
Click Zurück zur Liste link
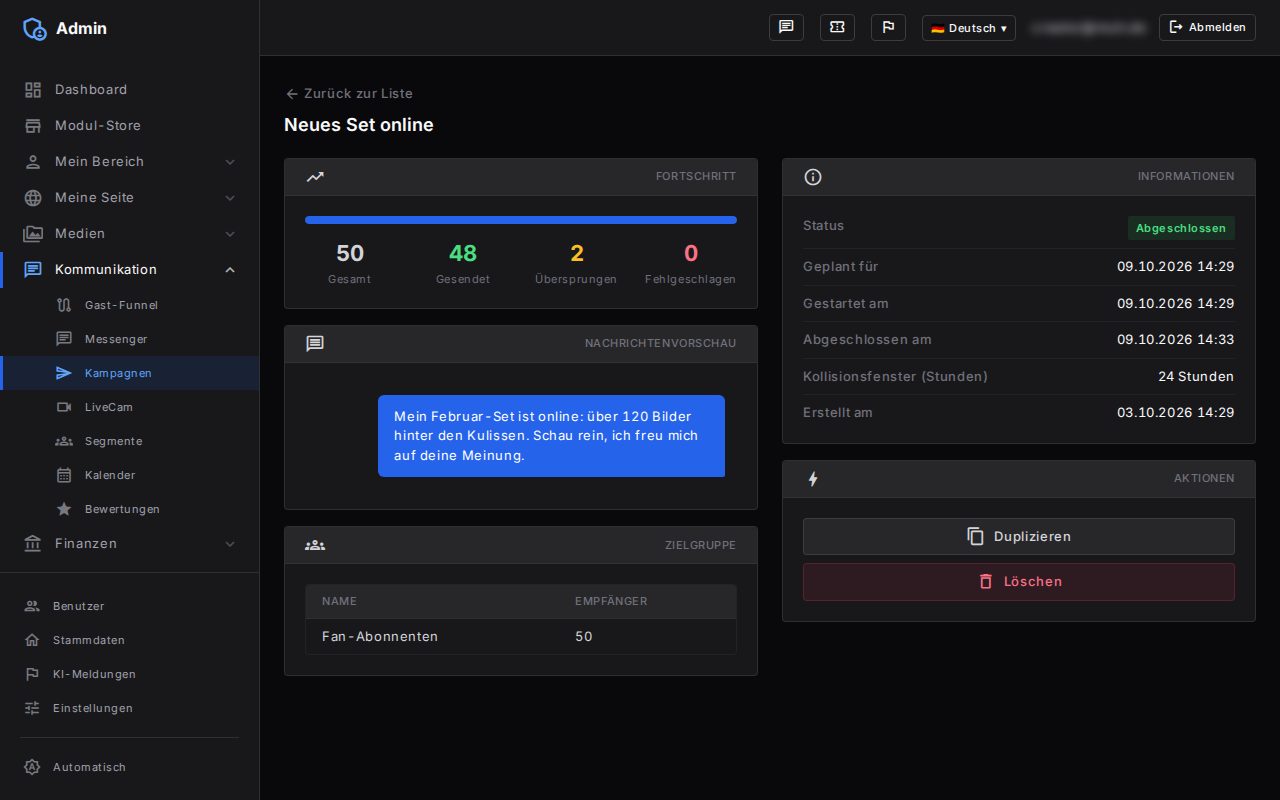point(348,93)
